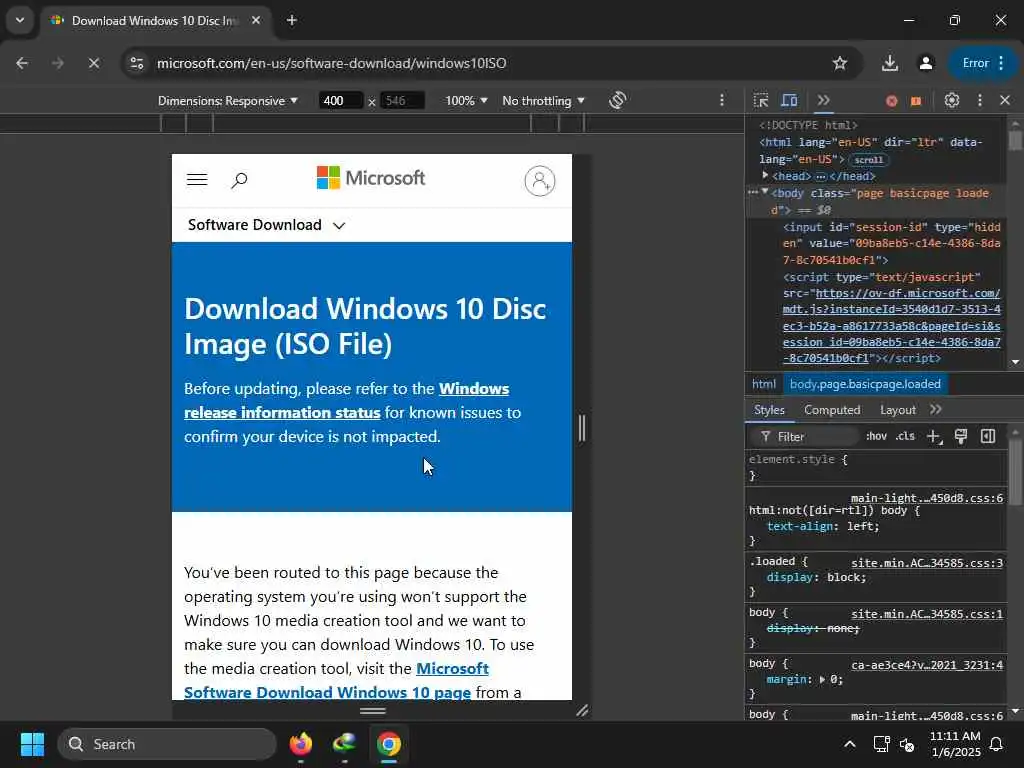
Task: Go back in browser history
Action: (22, 63)
